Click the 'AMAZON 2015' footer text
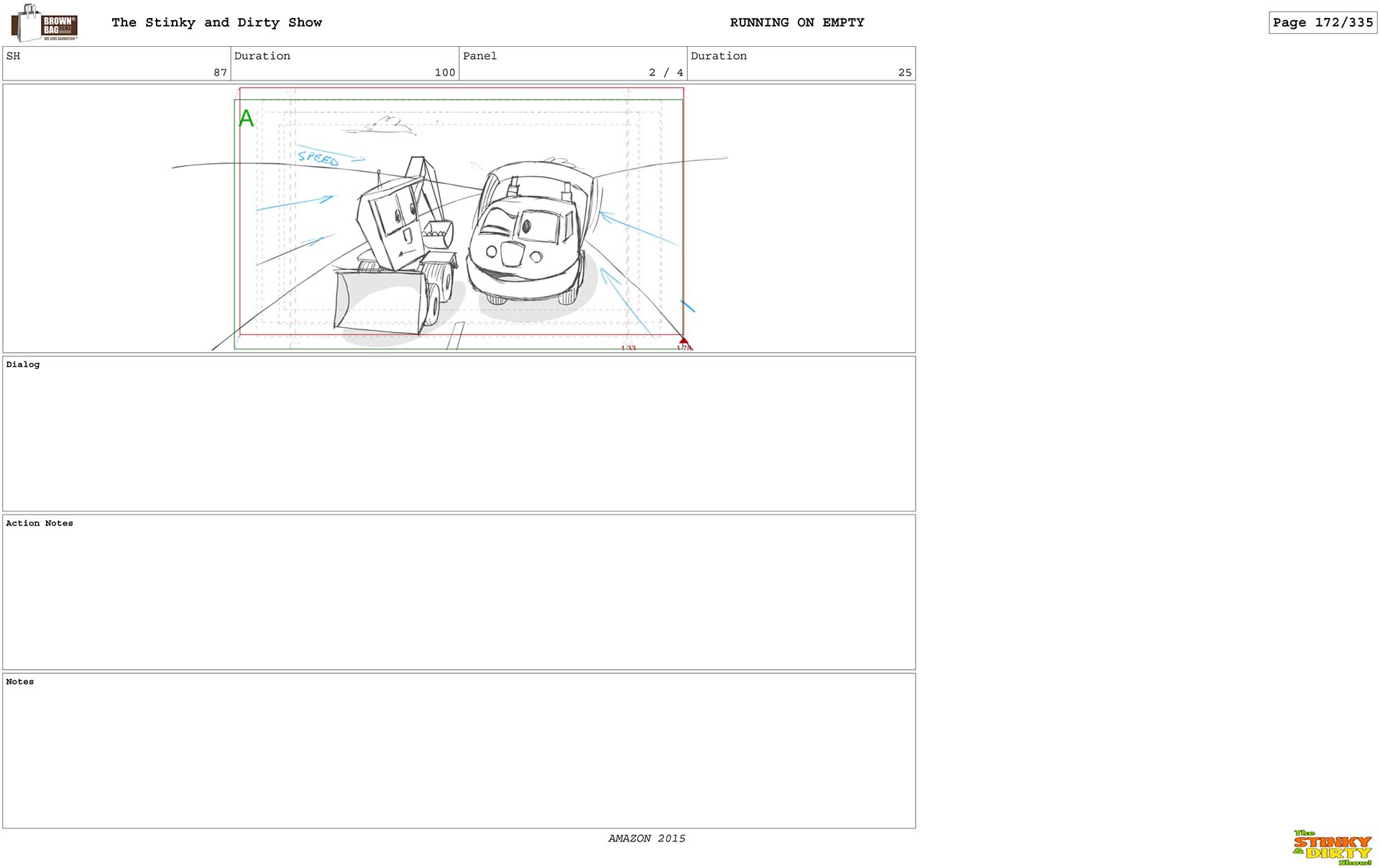Screen dimensions: 1380x868 (x=647, y=839)
